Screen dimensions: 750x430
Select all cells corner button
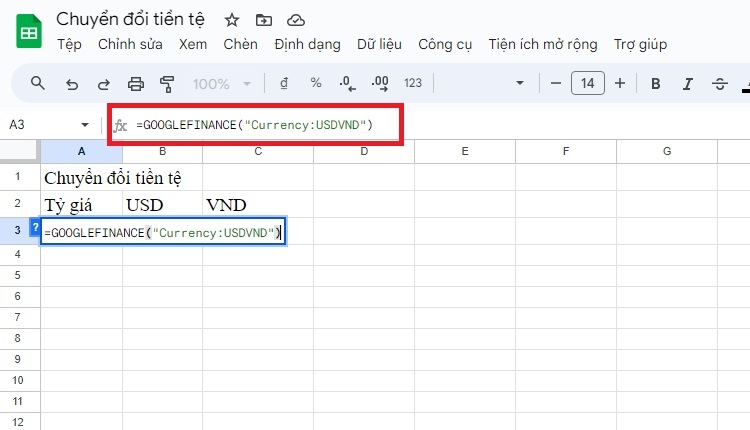click(20, 151)
